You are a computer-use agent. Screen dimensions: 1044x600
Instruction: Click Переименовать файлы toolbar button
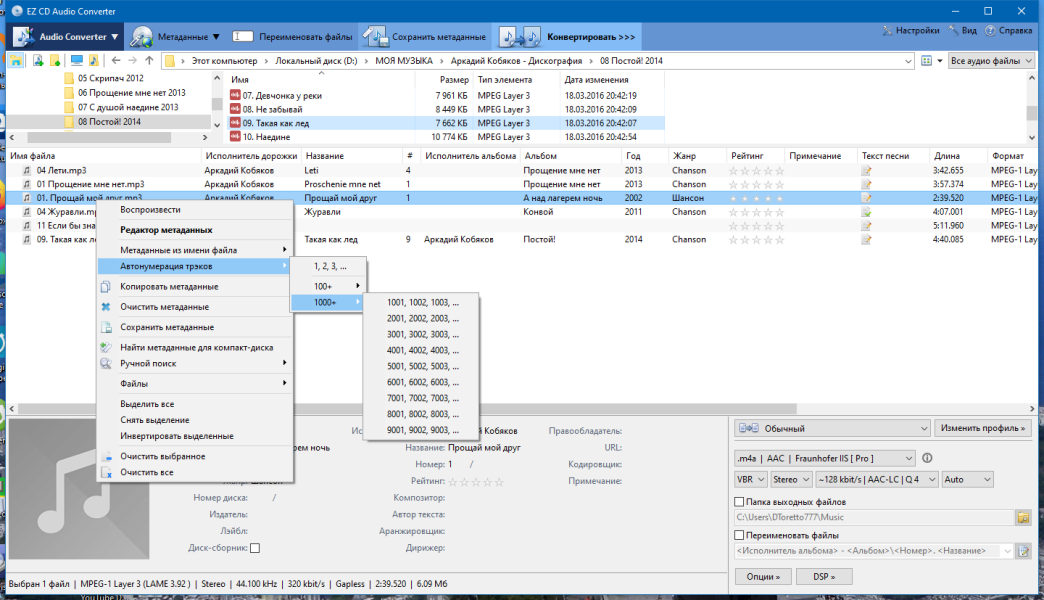tap(293, 37)
